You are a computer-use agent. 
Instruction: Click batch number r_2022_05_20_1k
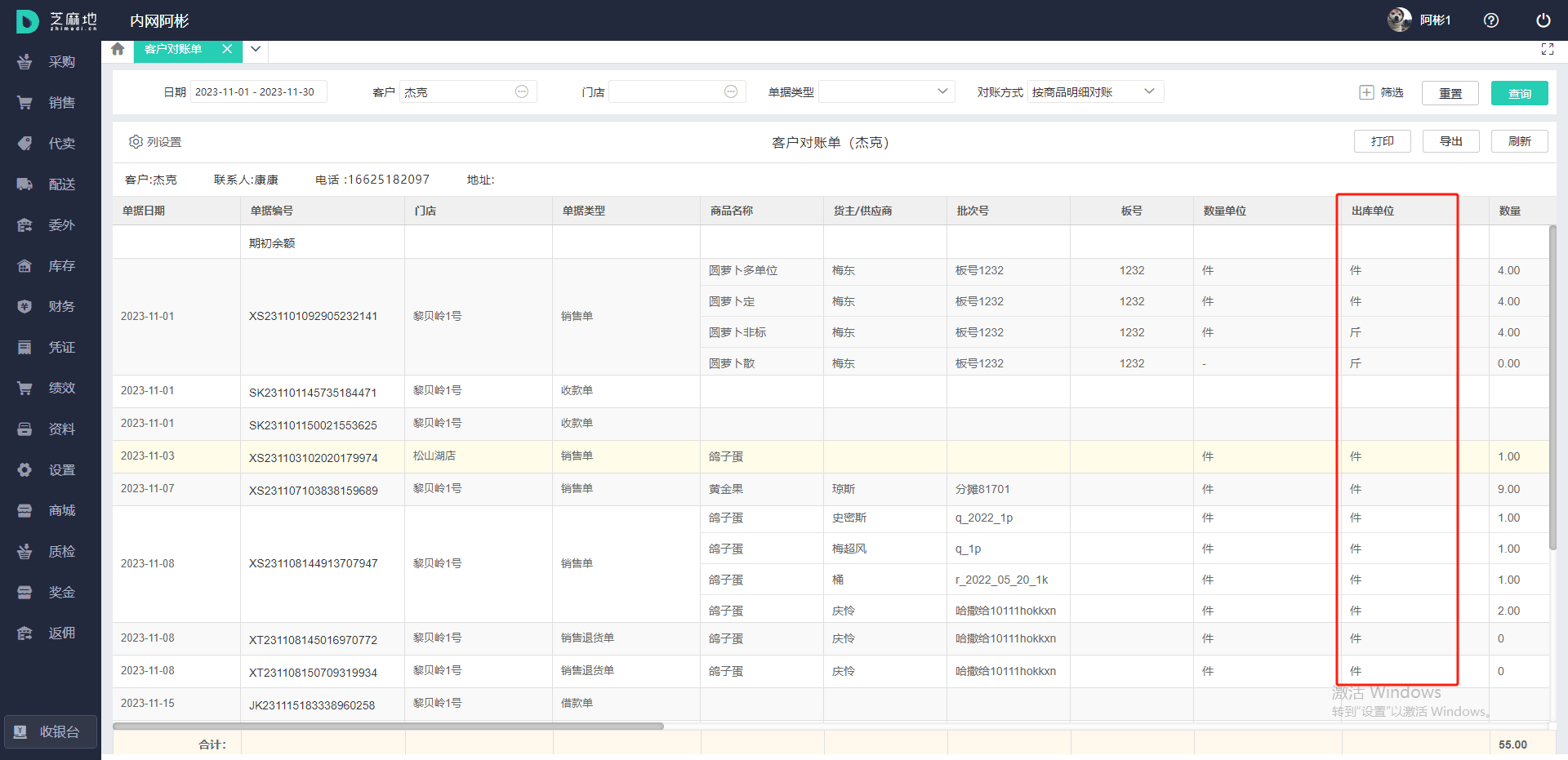(x=1002, y=580)
